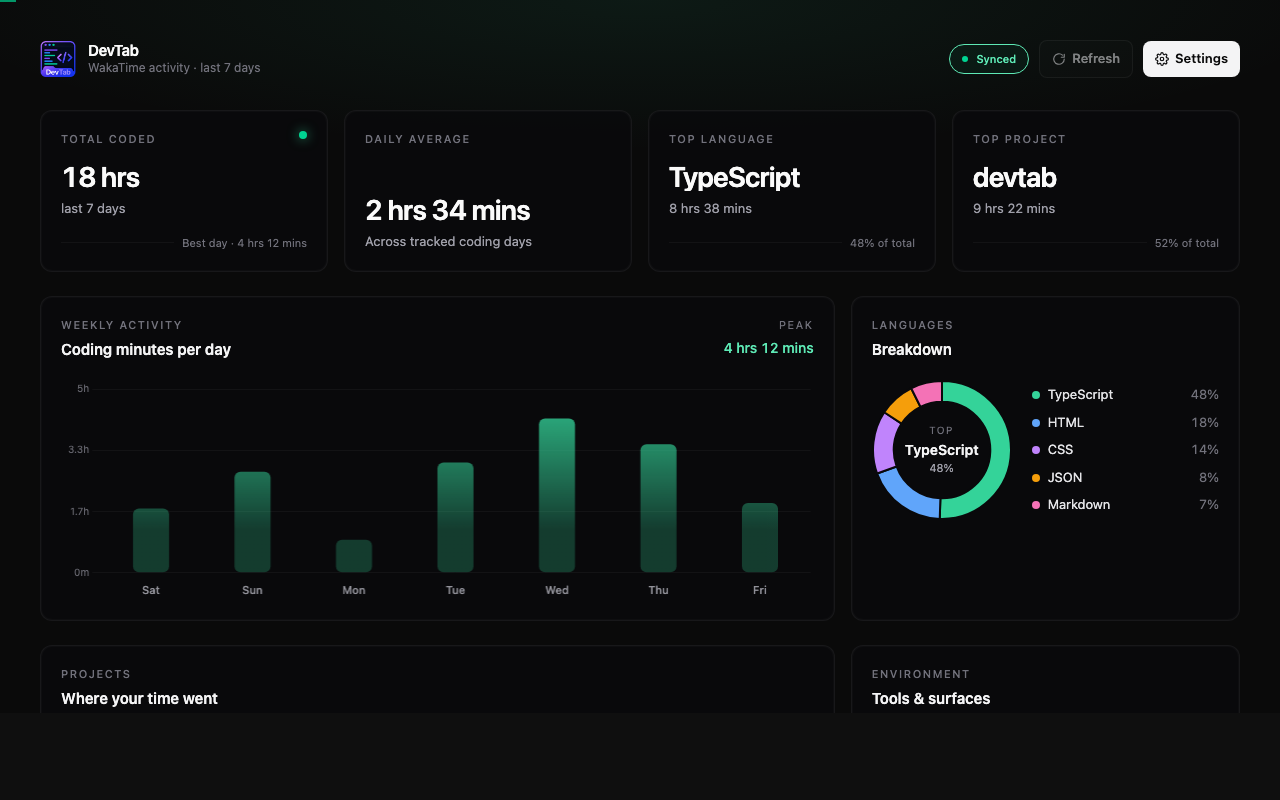The width and height of the screenshot is (1280, 800).
Task: Click the "WEEKLY ACTIVITY" section label
Action: point(122,325)
